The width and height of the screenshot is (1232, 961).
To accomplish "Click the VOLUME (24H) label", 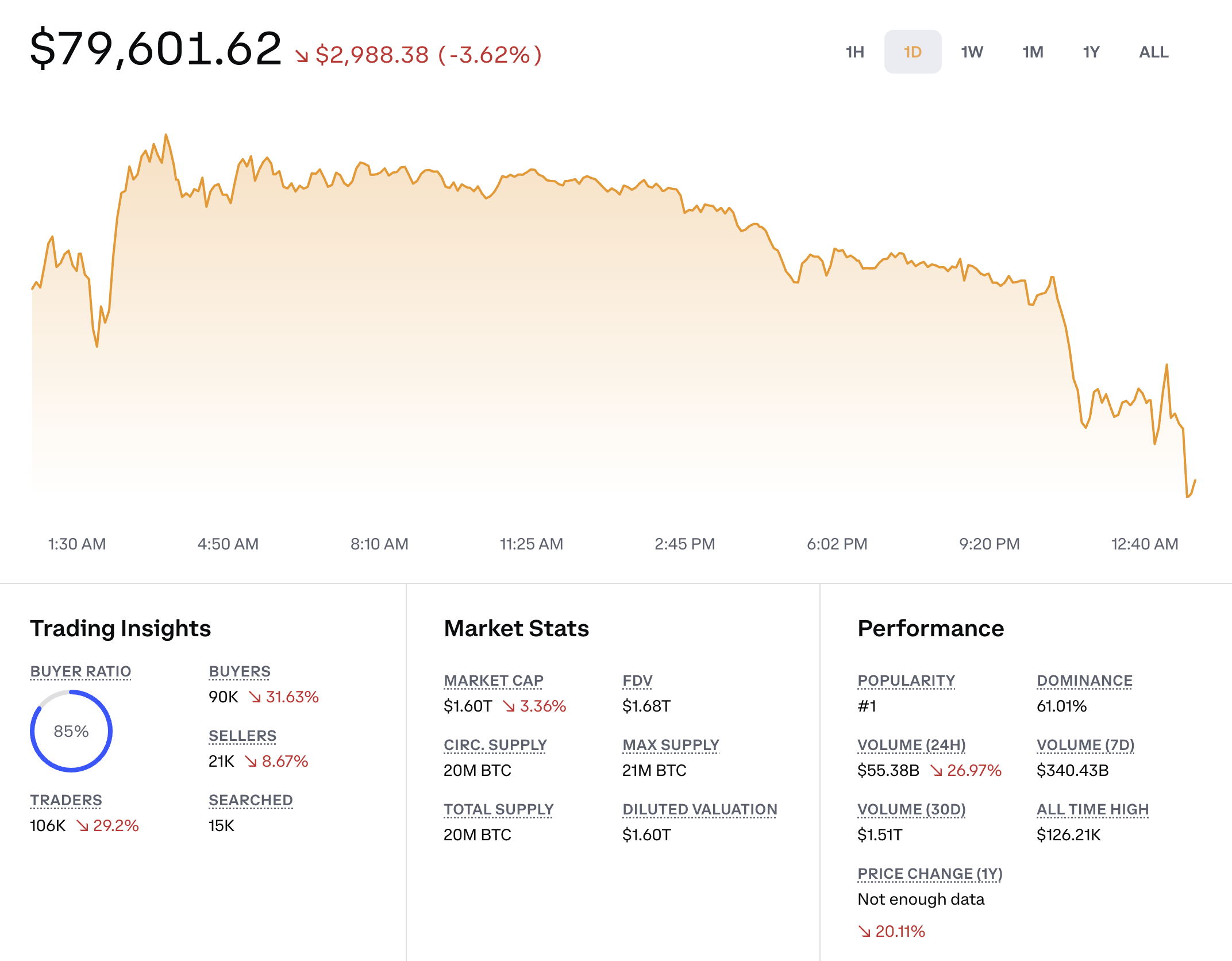I will (x=911, y=745).
